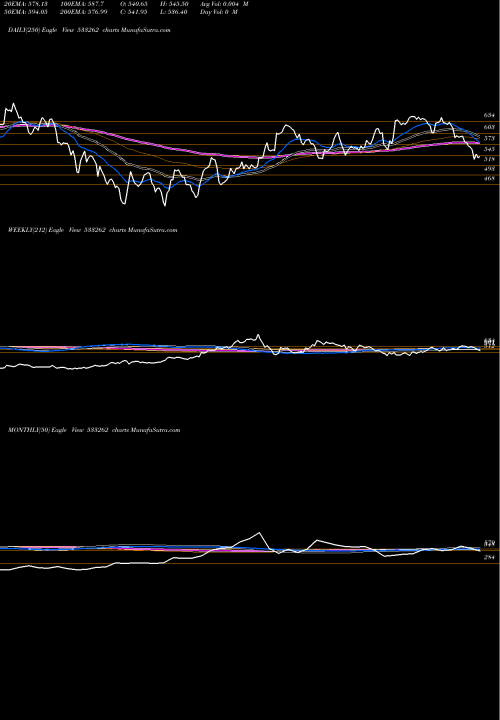500x720 pixels.
Task: Select the high price 'H:' readout
Action: point(174,4)
